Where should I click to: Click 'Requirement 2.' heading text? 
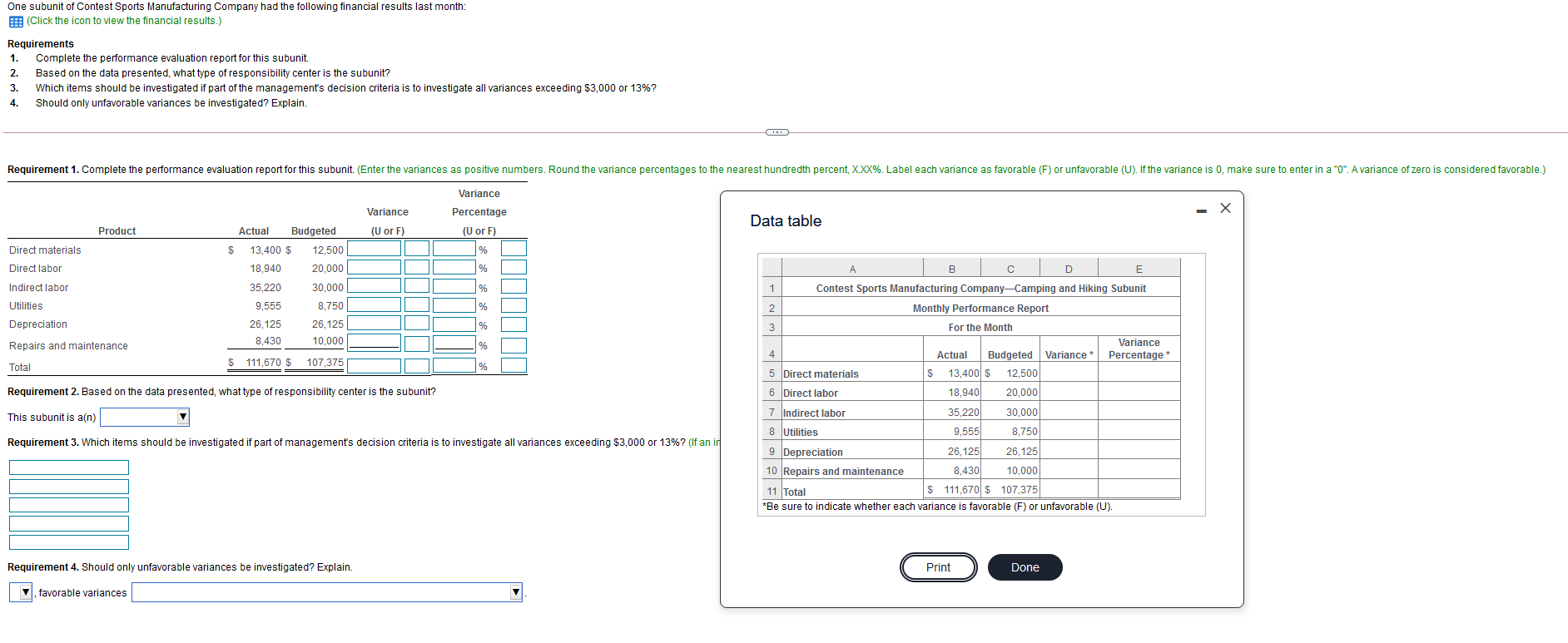tap(43, 392)
